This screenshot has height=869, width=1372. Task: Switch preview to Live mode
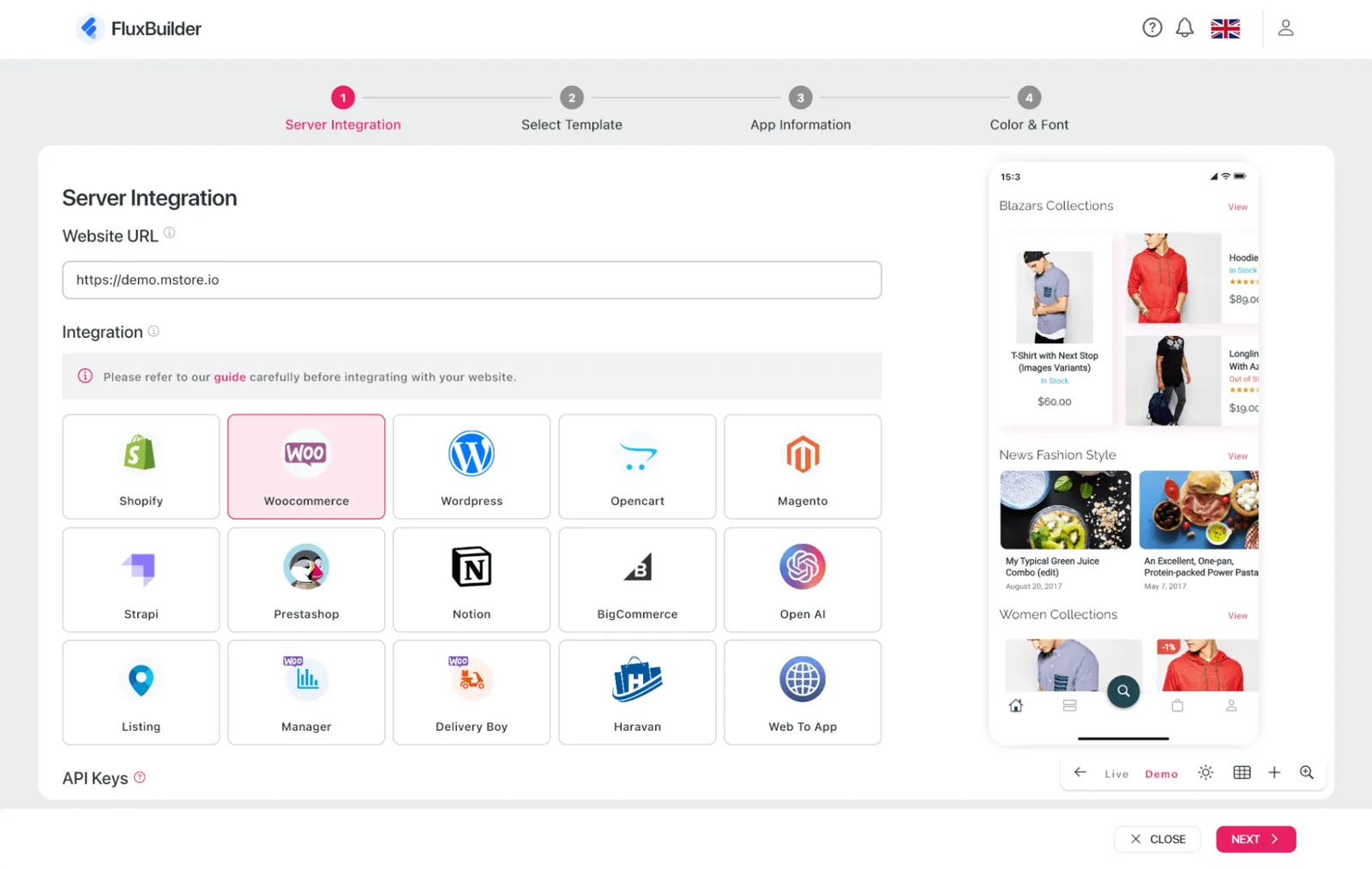(x=1116, y=774)
